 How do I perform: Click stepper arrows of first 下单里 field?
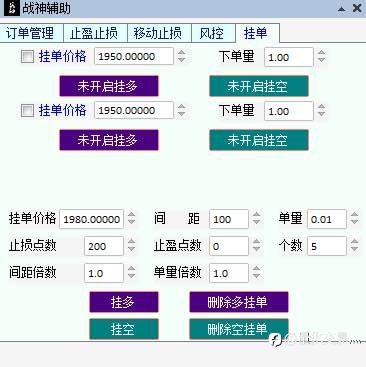321,56
